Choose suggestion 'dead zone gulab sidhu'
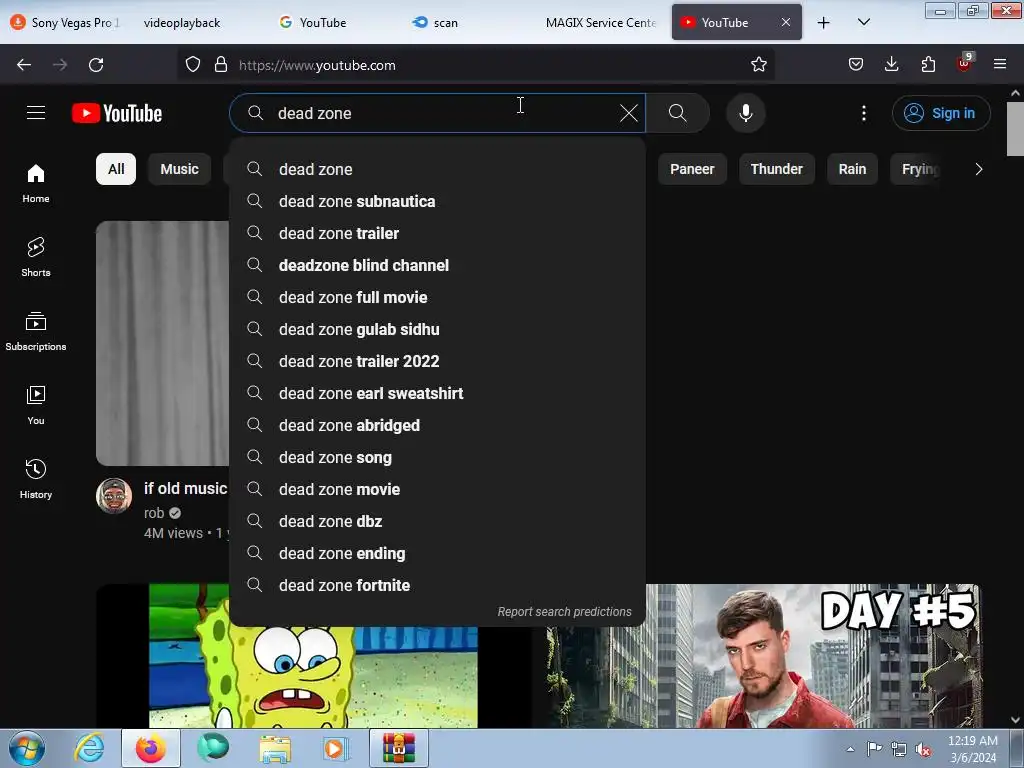The image size is (1024, 768). 438,329
